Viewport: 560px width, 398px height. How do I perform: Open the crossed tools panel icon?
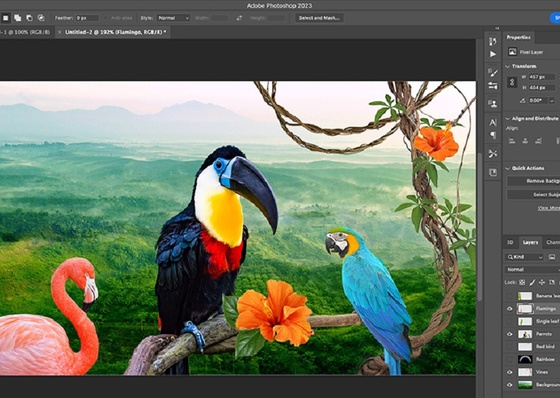click(x=493, y=154)
